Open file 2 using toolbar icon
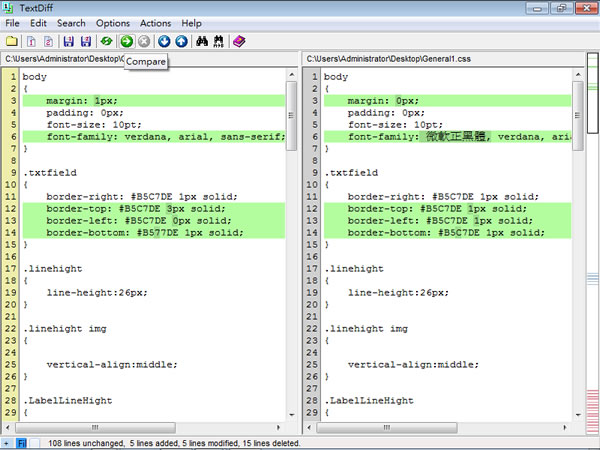This screenshot has width=600, height=450. [x=48, y=41]
